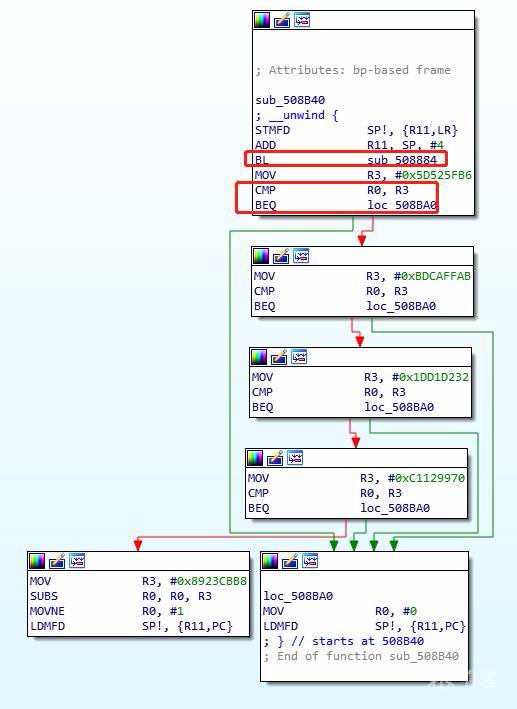Viewport: 517px width, 709px height.
Task: Click group-nodes icon in sub_508B40 node header
Action: 302,20
